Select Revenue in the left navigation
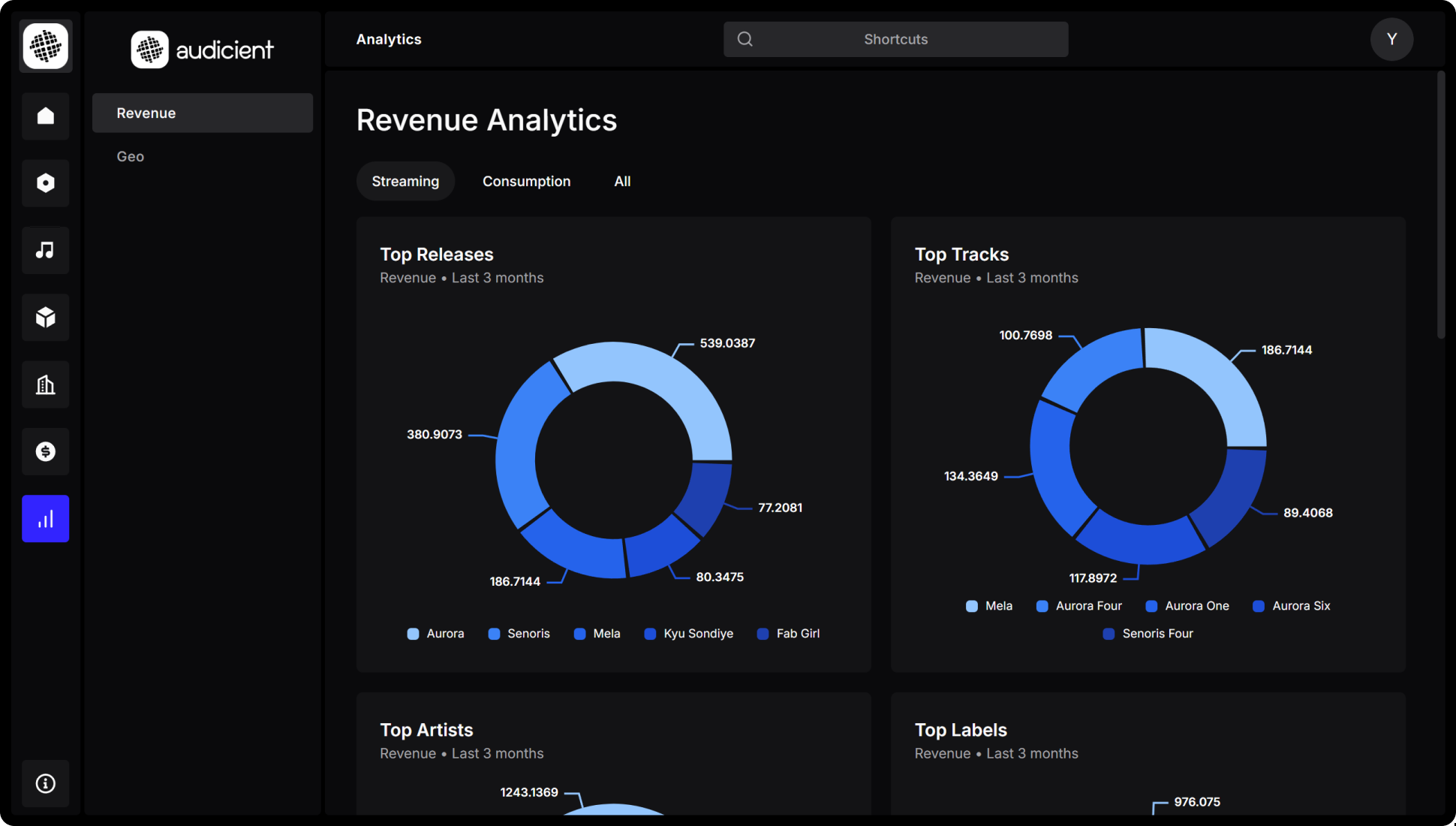The image size is (1456, 826). point(146,113)
